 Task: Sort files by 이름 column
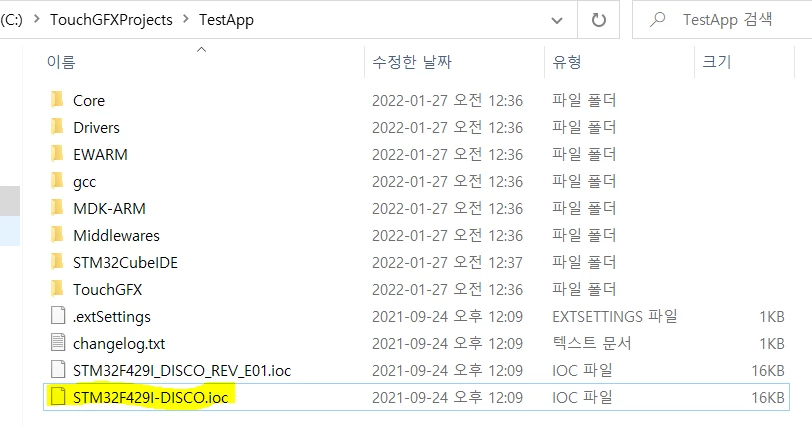coord(61,62)
